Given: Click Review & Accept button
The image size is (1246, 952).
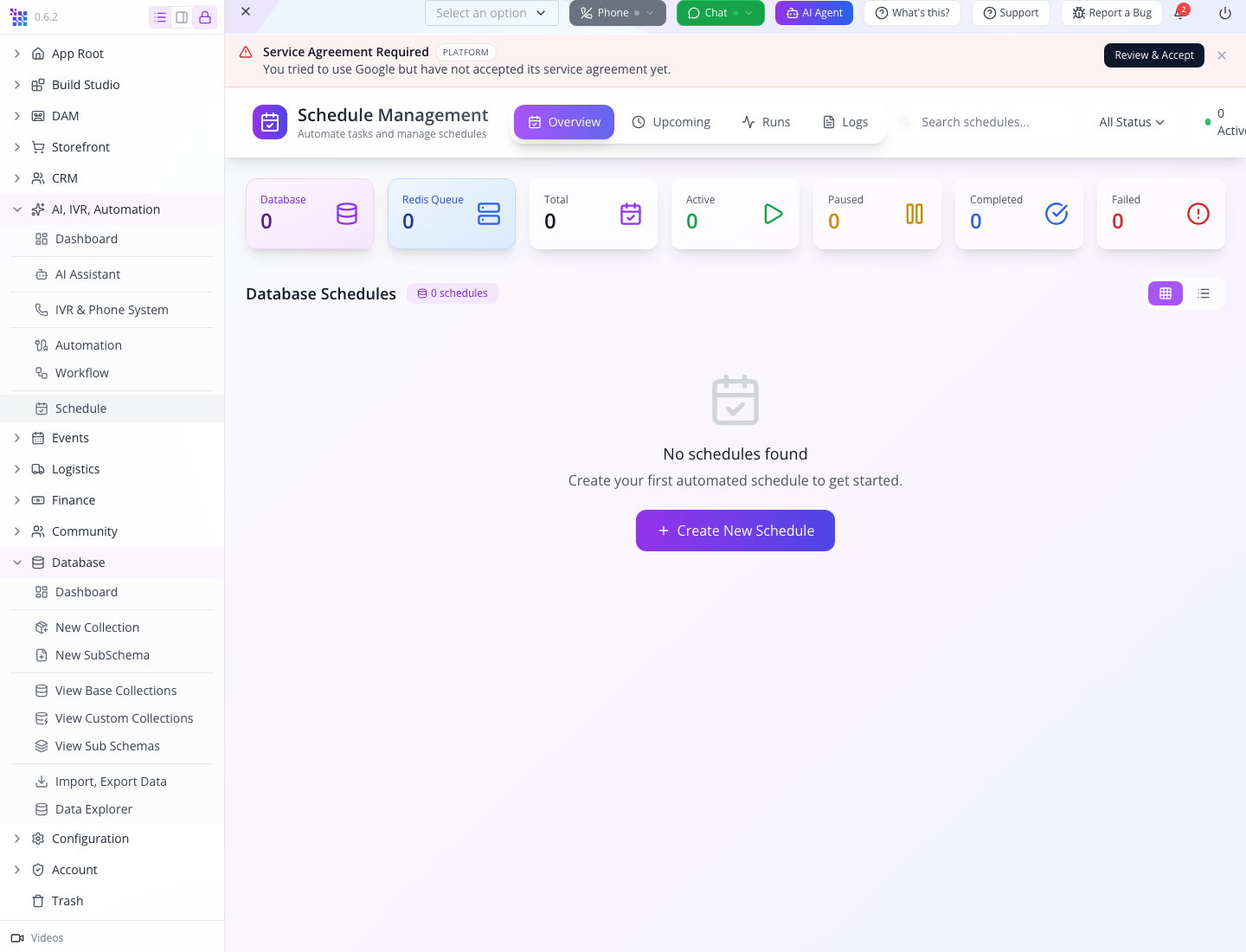Looking at the screenshot, I should tap(1154, 55).
